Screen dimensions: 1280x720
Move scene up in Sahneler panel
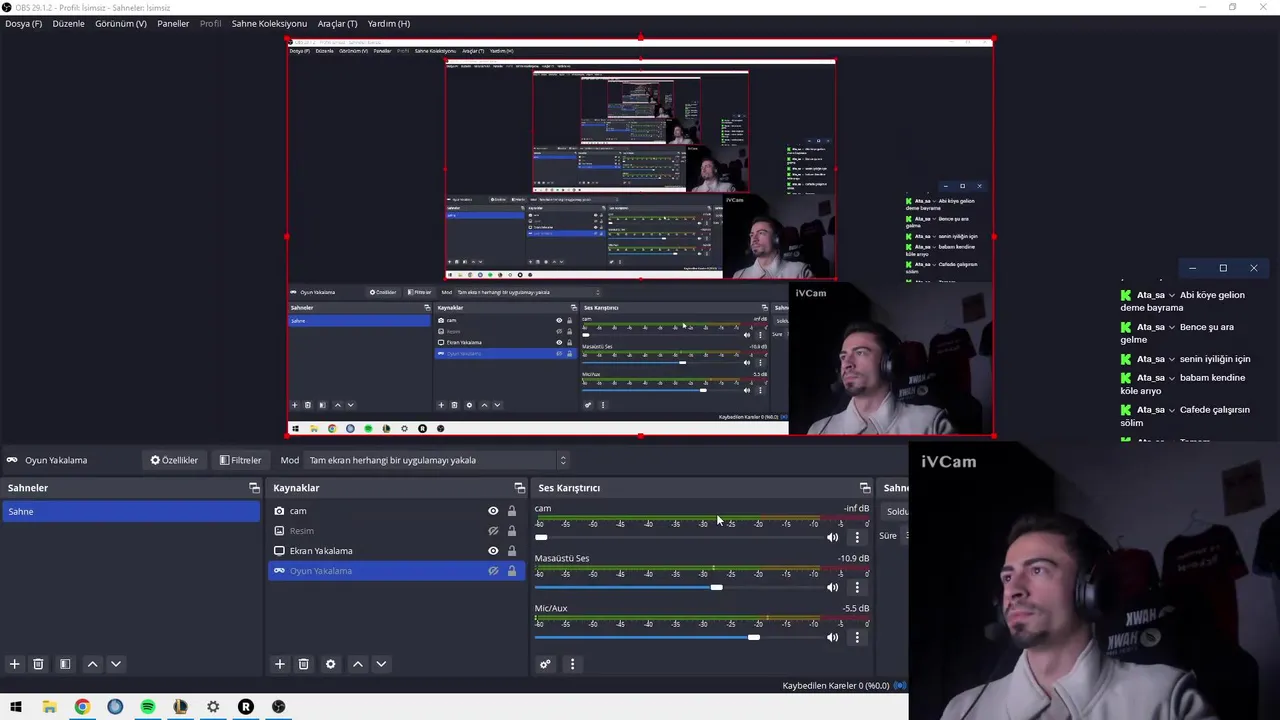[x=92, y=664]
